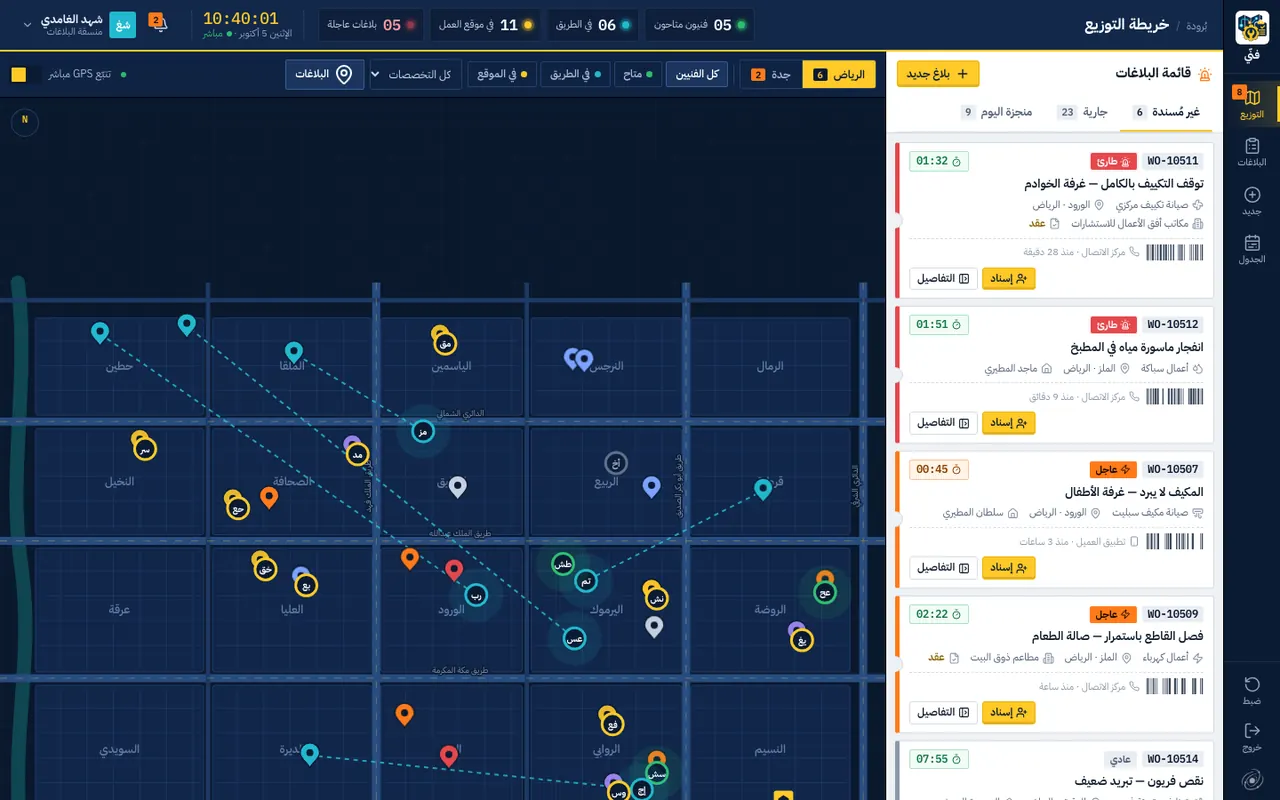
Task: Switch to جارية tab
Action: coord(1081,112)
